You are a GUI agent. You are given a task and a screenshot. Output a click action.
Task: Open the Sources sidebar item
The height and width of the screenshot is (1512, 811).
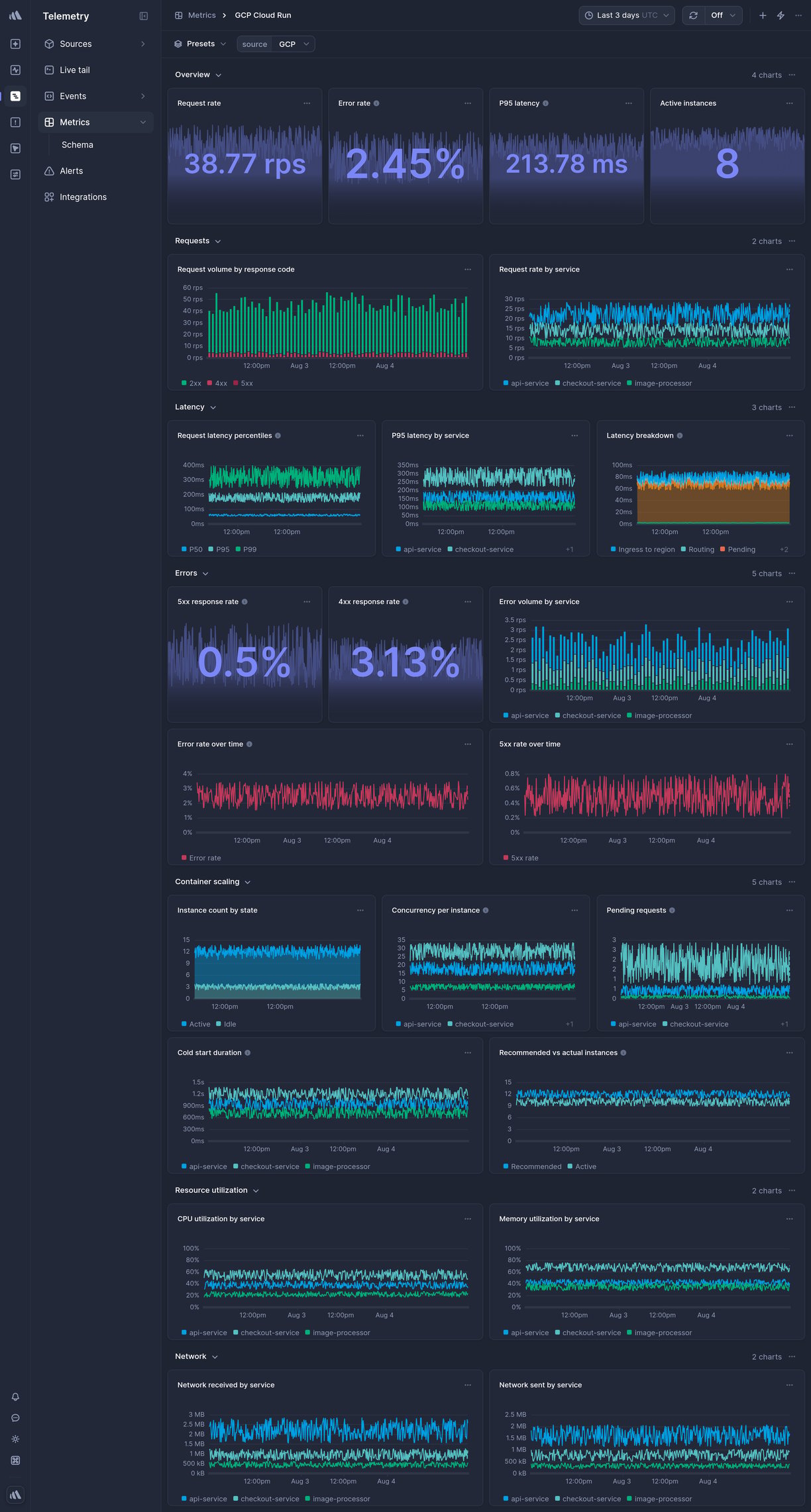point(95,44)
